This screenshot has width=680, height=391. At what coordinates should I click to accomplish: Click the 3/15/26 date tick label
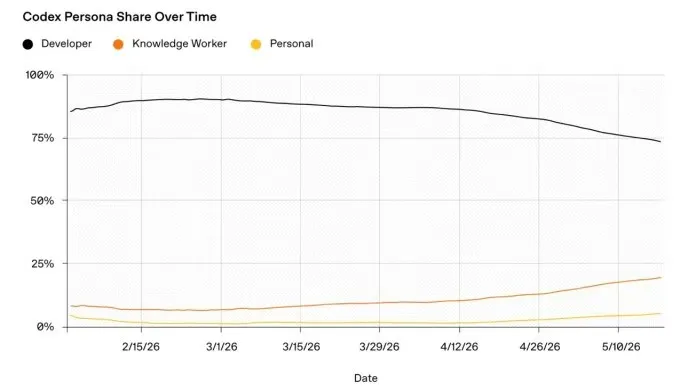pyautogui.click(x=301, y=347)
